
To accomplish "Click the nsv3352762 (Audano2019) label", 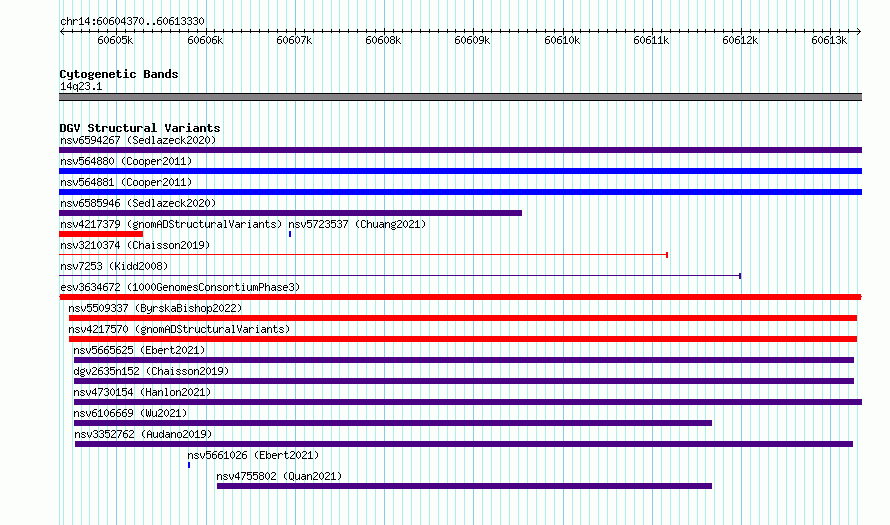I will 143,434.
